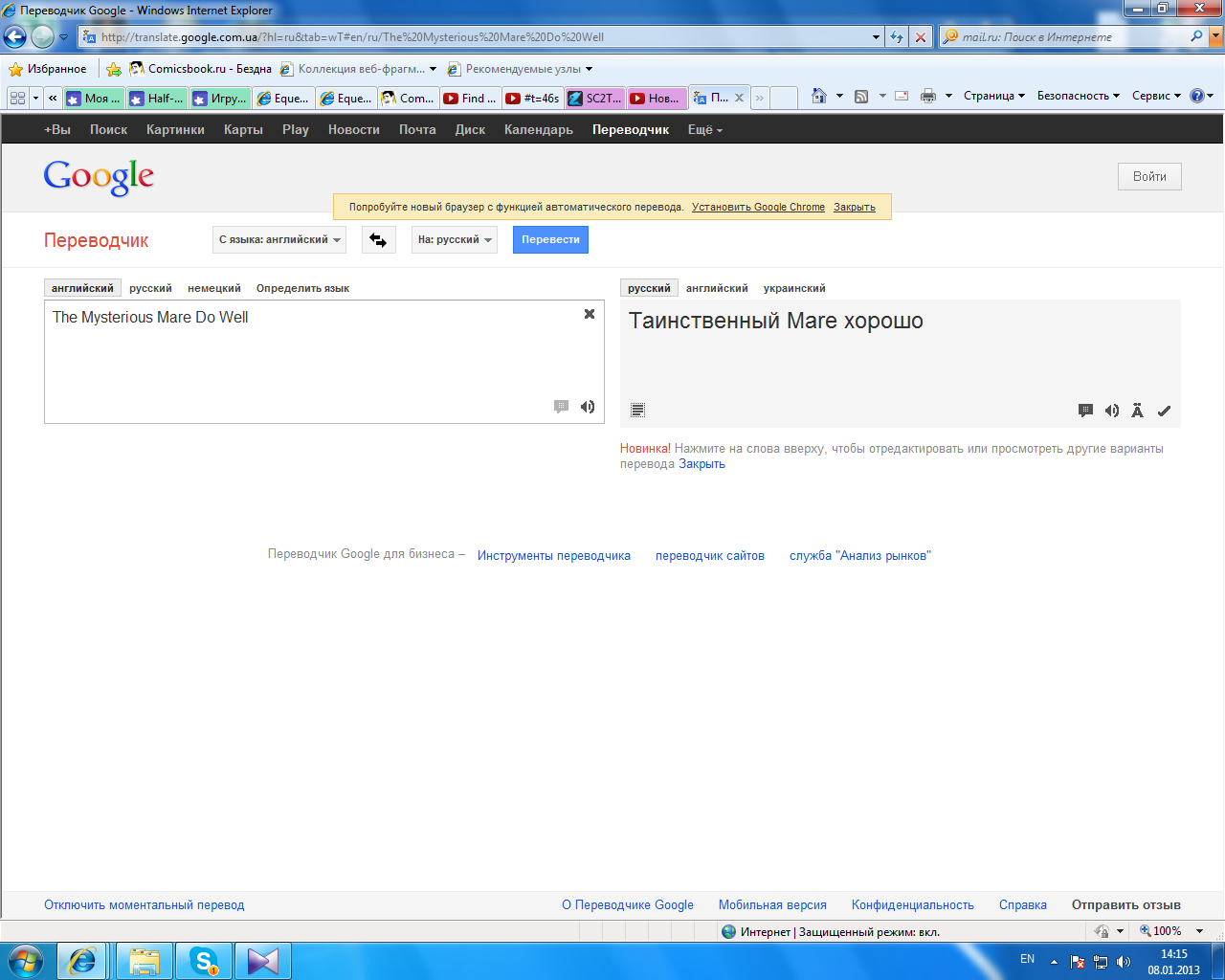Open Инструменты переводчика link

point(554,555)
